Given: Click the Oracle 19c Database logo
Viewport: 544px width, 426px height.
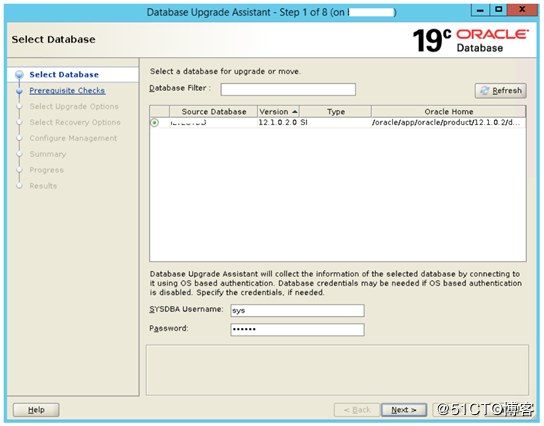Looking at the screenshot, I should point(471,40).
